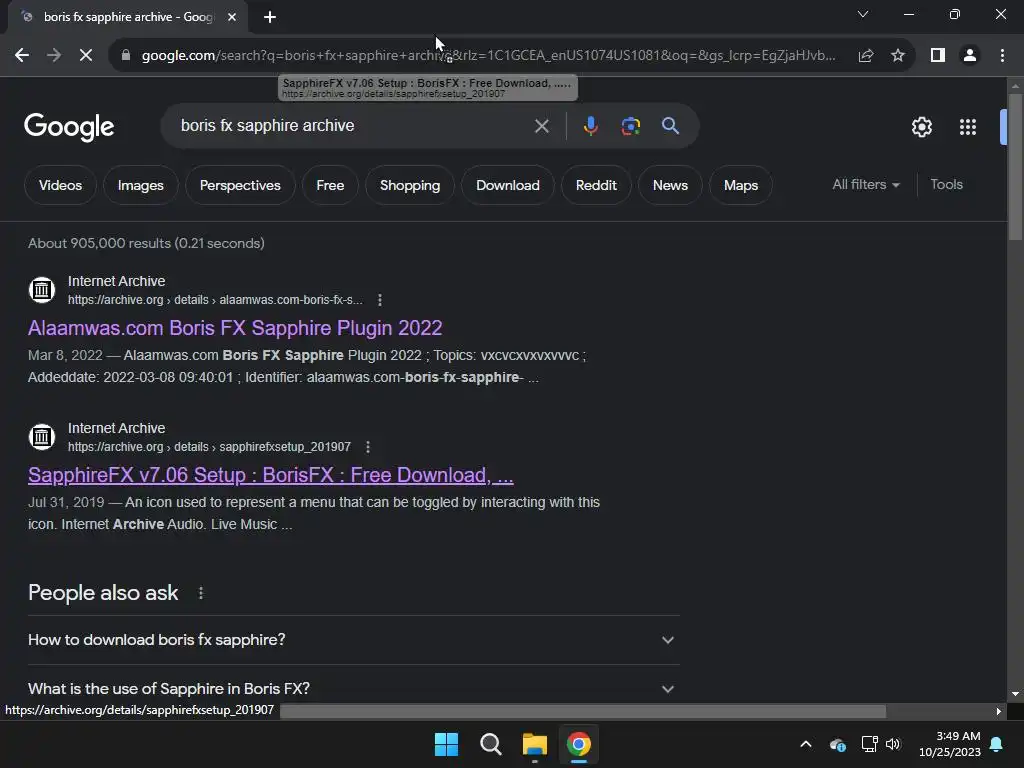
Task: Open a new browser tab
Action: tap(270, 17)
